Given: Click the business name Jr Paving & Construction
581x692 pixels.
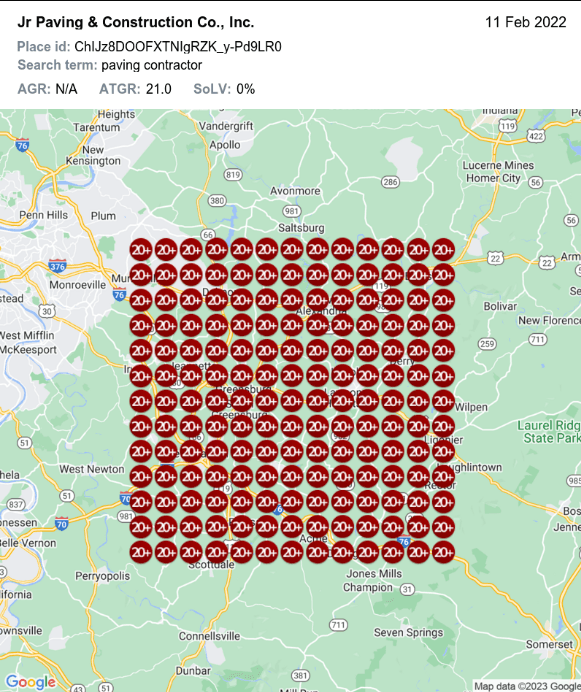Looking at the screenshot, I should [136, 22].
